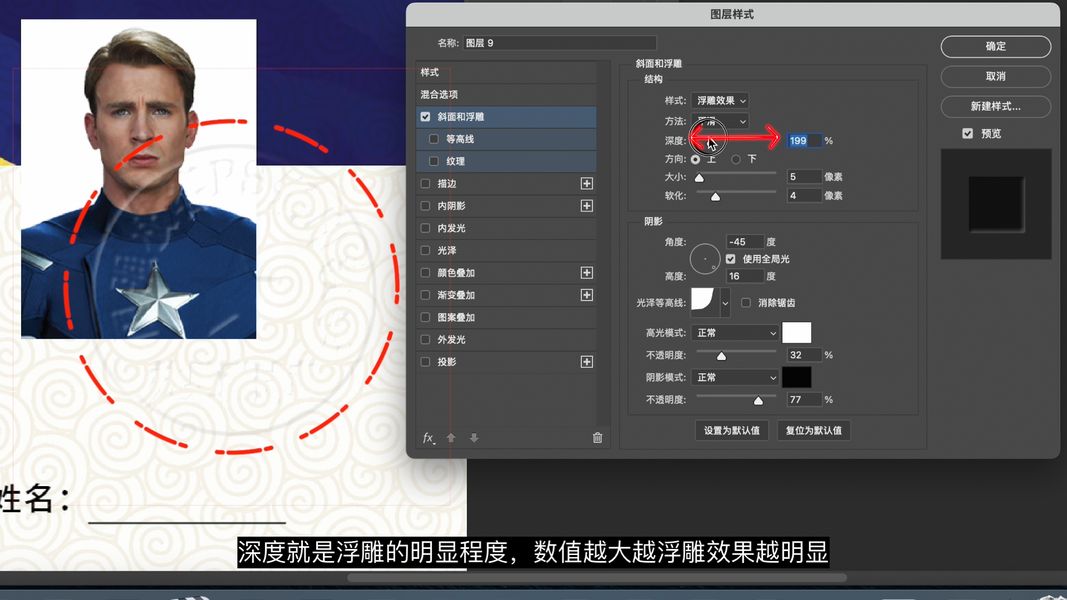Click the 复位为默认值 button

pos(814,431)
